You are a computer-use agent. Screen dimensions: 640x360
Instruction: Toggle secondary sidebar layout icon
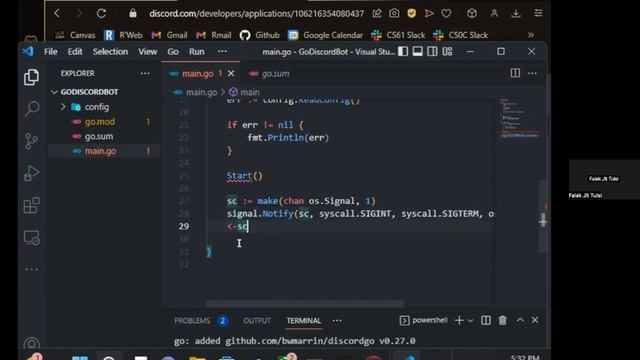[432, 51]
